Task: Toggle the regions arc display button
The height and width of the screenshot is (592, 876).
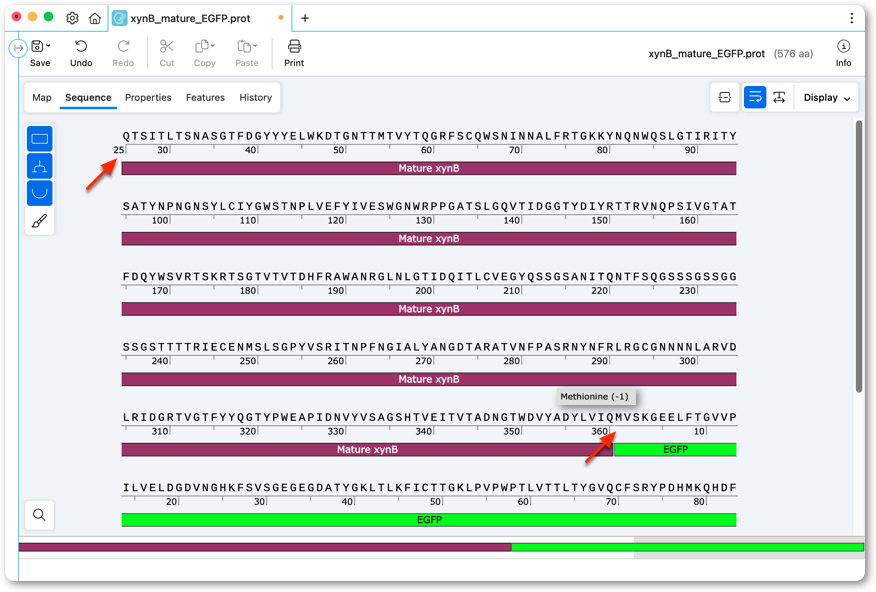Action: coord(40,193)
